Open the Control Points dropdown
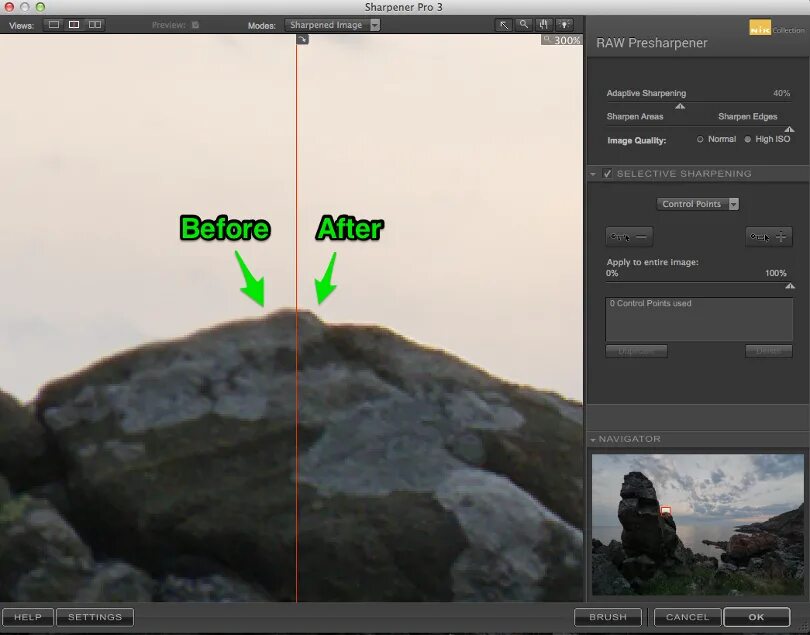The image size is (810, 635). pos(697,204)
